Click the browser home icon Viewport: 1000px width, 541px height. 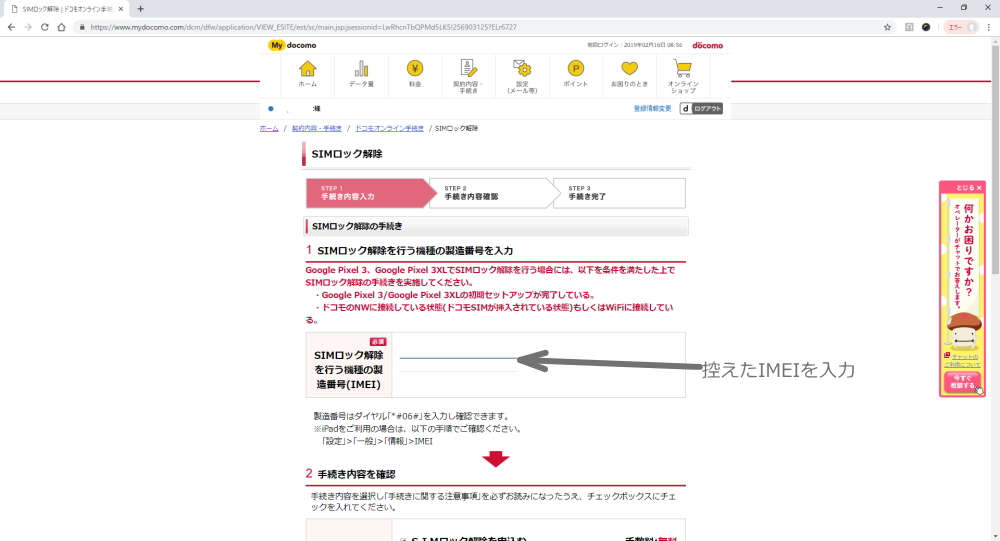tap(61, 27)
